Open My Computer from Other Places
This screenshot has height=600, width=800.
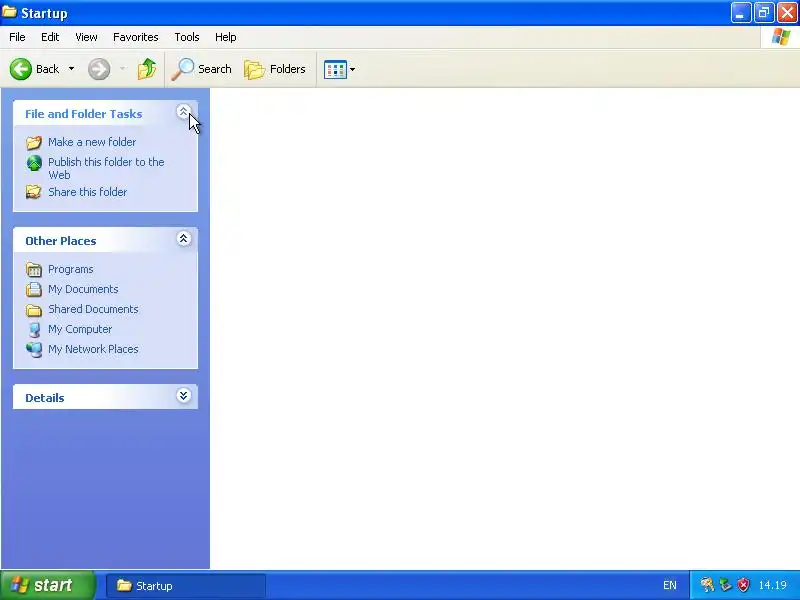80,329
